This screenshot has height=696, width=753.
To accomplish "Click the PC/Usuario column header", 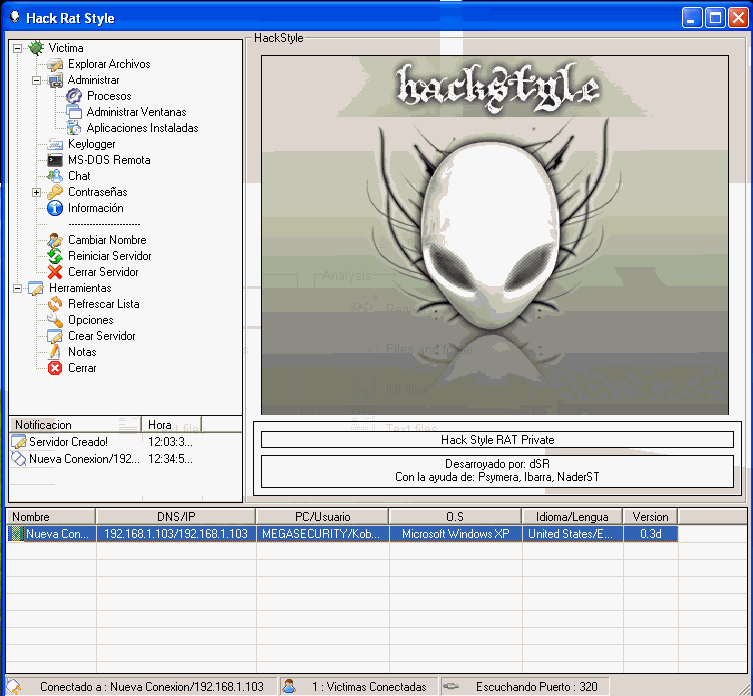I will pyautogui.click(x=322, y=516).
